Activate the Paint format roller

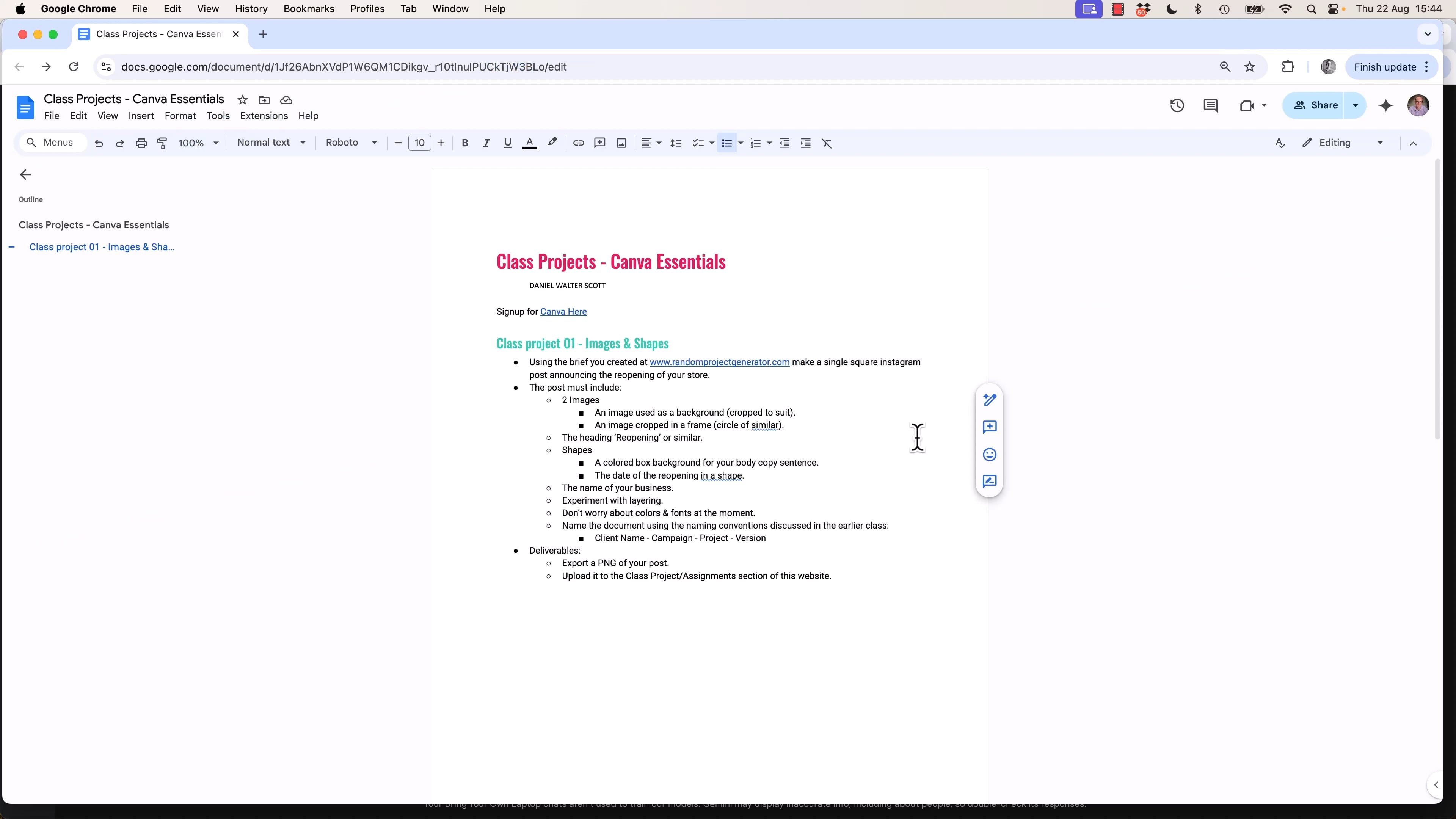[162, 143]
